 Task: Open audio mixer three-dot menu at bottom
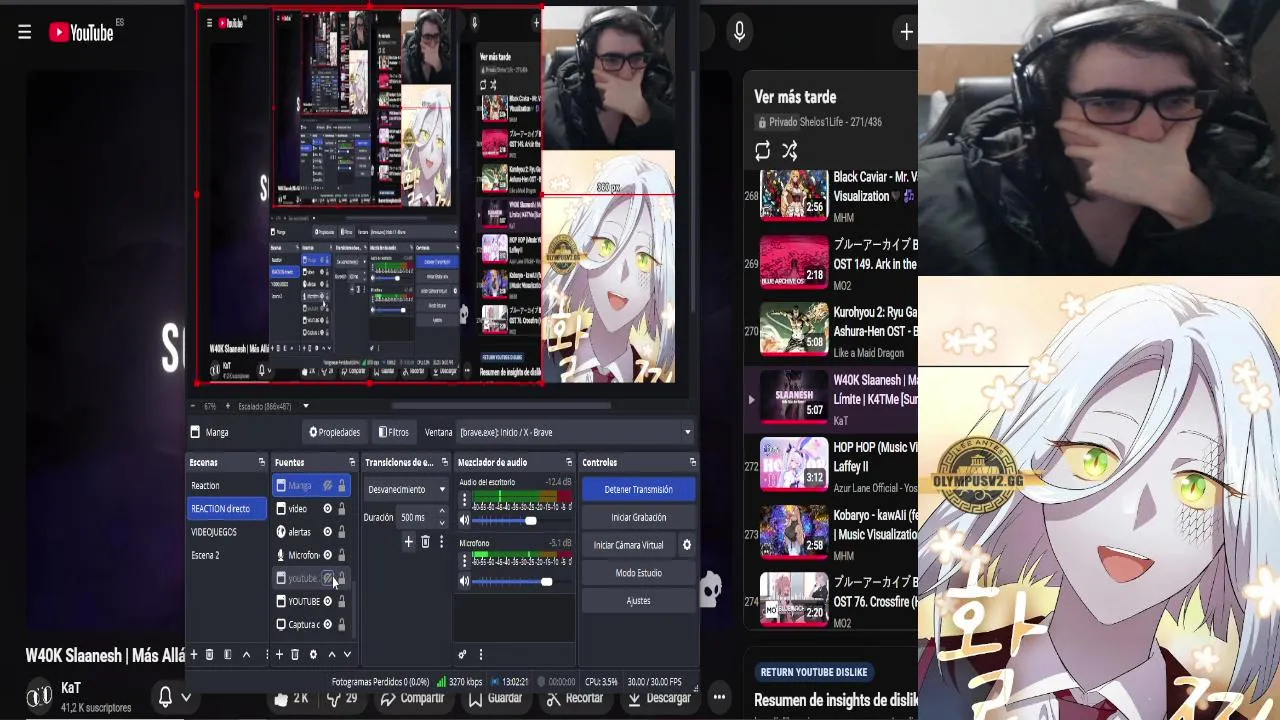point(480,654)
